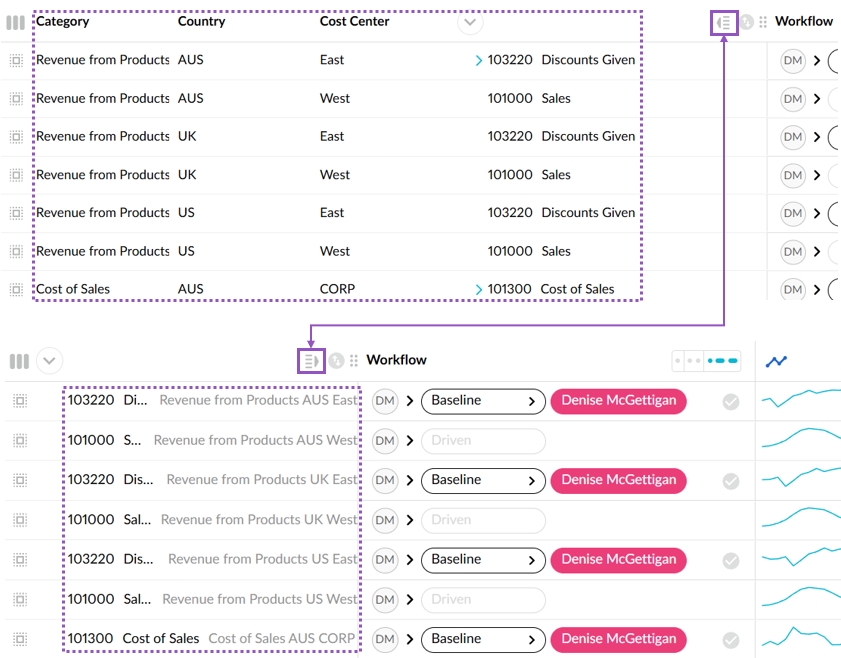Expand the blue chevron beside 103220 Discounts Given AUS East
Screen dimensions: 841x658
(x=479, y=61)
